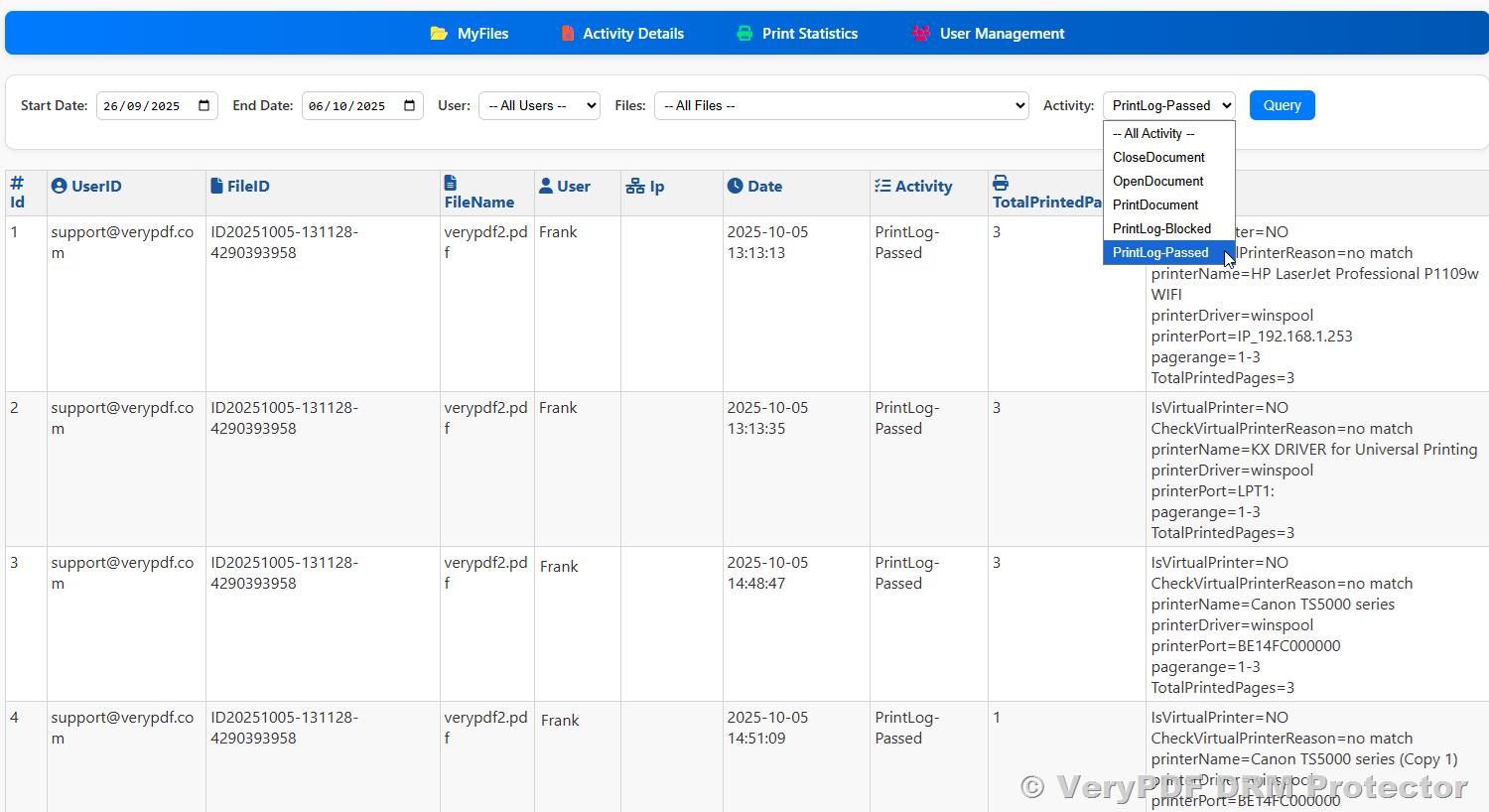The image size is (1489, 812).
Task: Click the Date column clock icon
Action: (735, 186)
